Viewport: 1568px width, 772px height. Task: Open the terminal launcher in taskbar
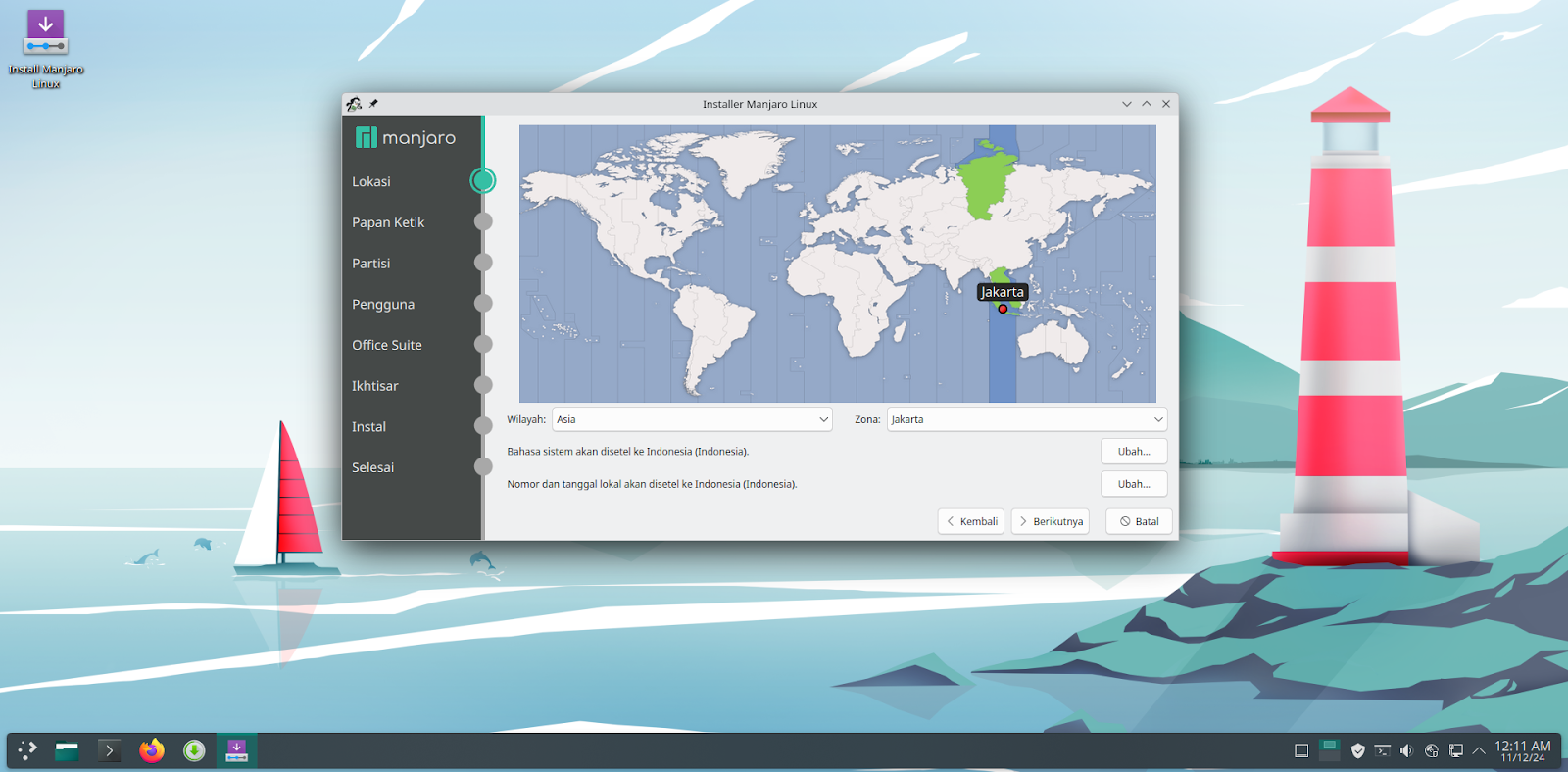109,750
